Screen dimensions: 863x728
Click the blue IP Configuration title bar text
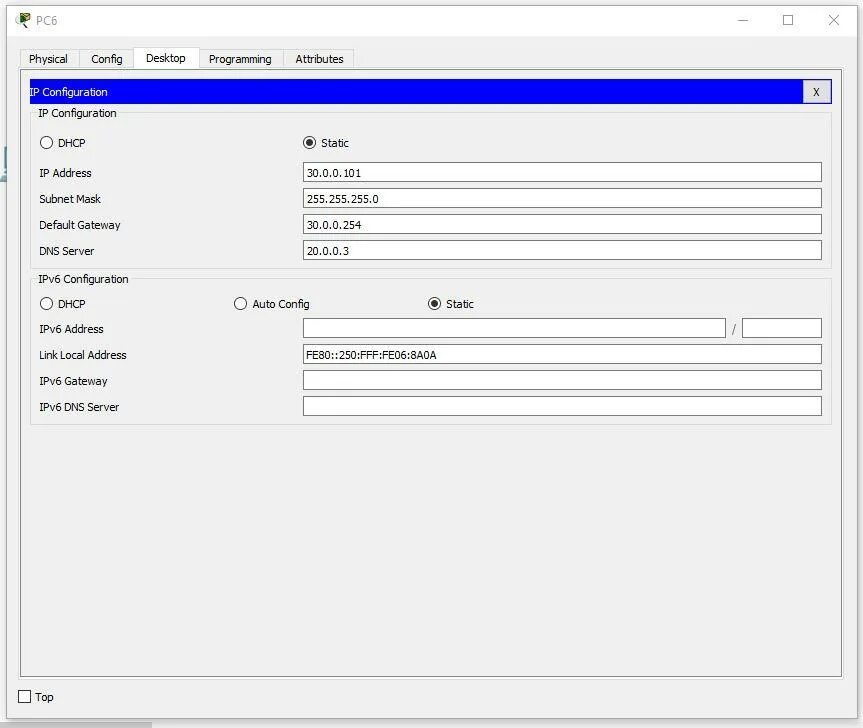(x=68, y=92)
